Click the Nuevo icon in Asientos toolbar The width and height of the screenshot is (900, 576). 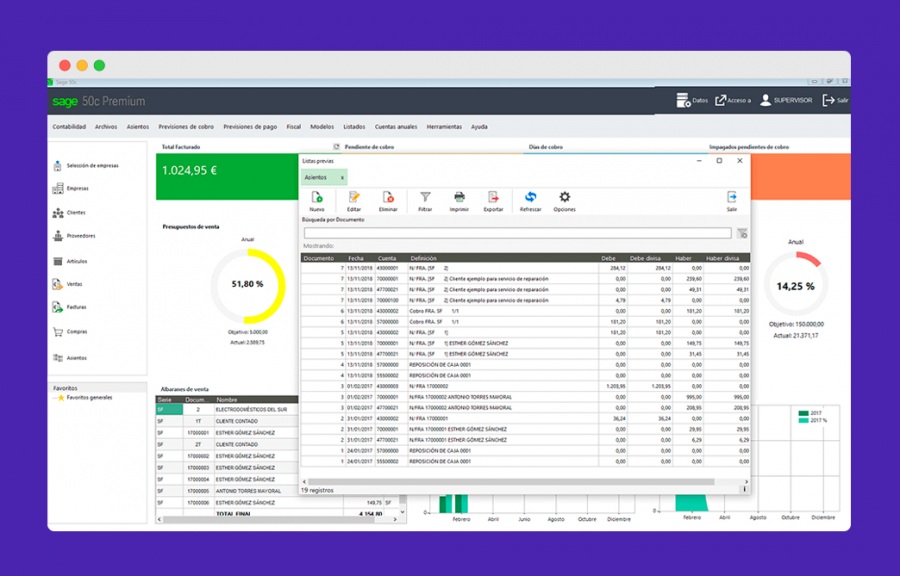click(316, 197)
